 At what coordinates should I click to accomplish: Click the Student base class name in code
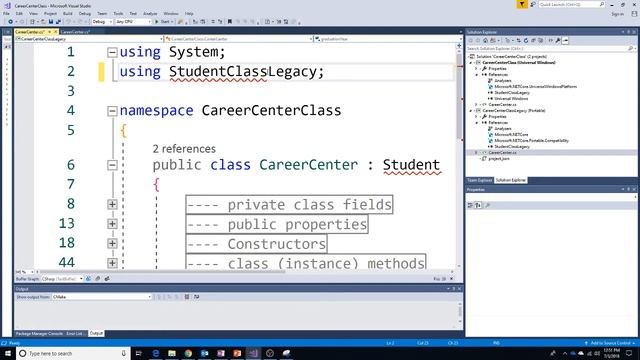(411, 165)
